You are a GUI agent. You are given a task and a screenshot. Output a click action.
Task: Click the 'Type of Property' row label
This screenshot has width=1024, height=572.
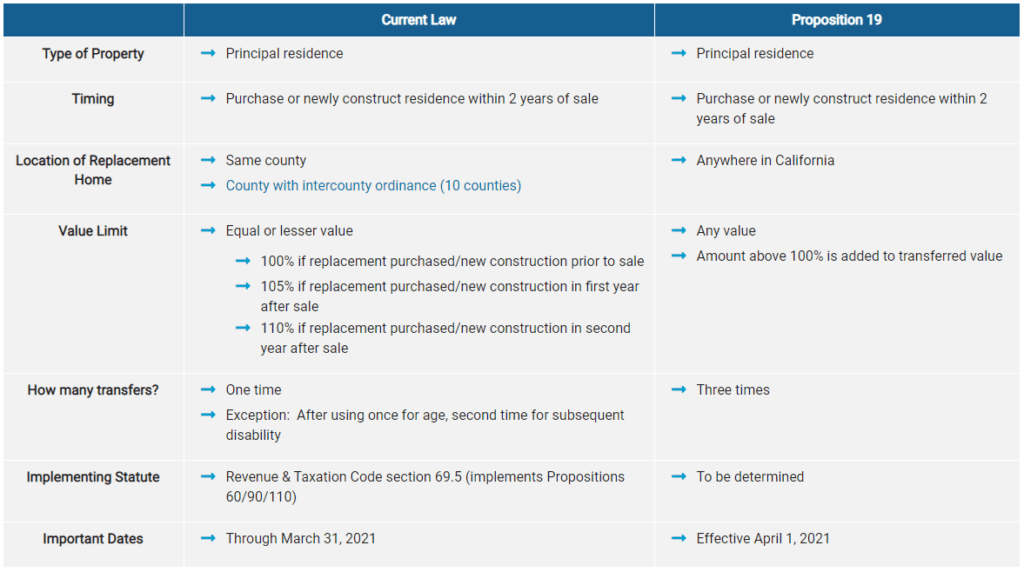click(93, 54)
